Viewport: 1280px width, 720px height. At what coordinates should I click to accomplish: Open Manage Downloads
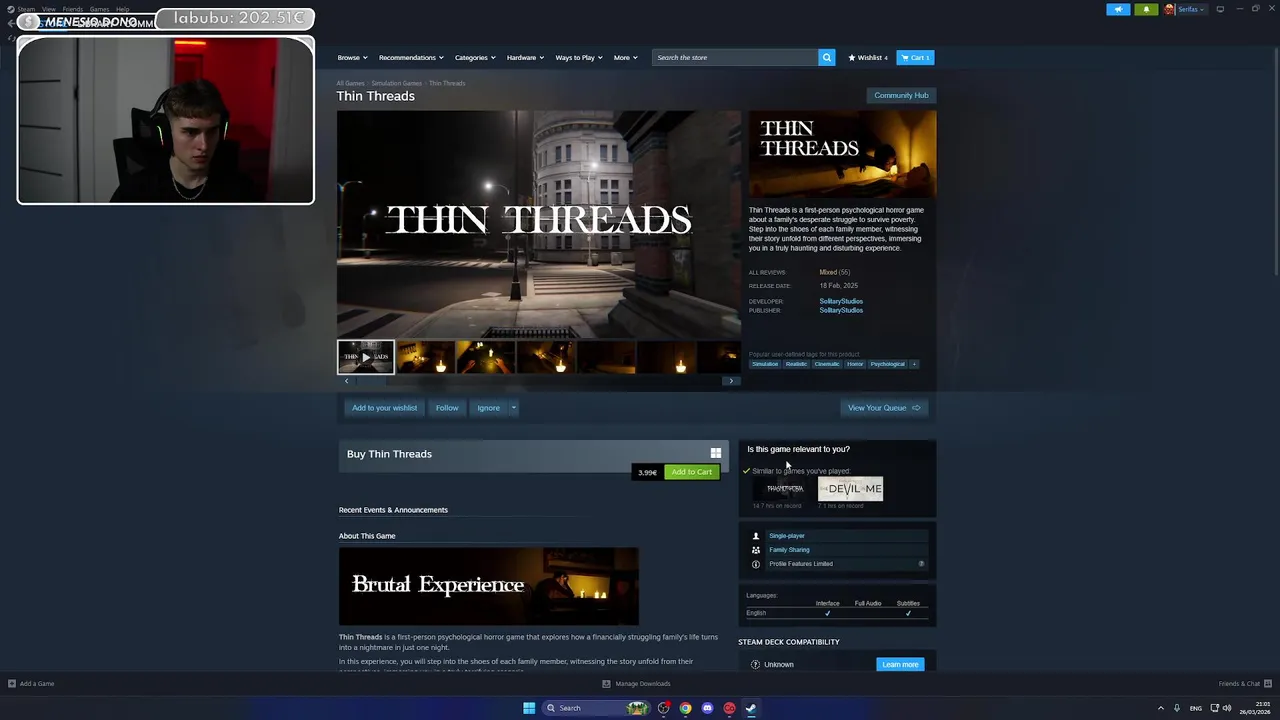637,684
